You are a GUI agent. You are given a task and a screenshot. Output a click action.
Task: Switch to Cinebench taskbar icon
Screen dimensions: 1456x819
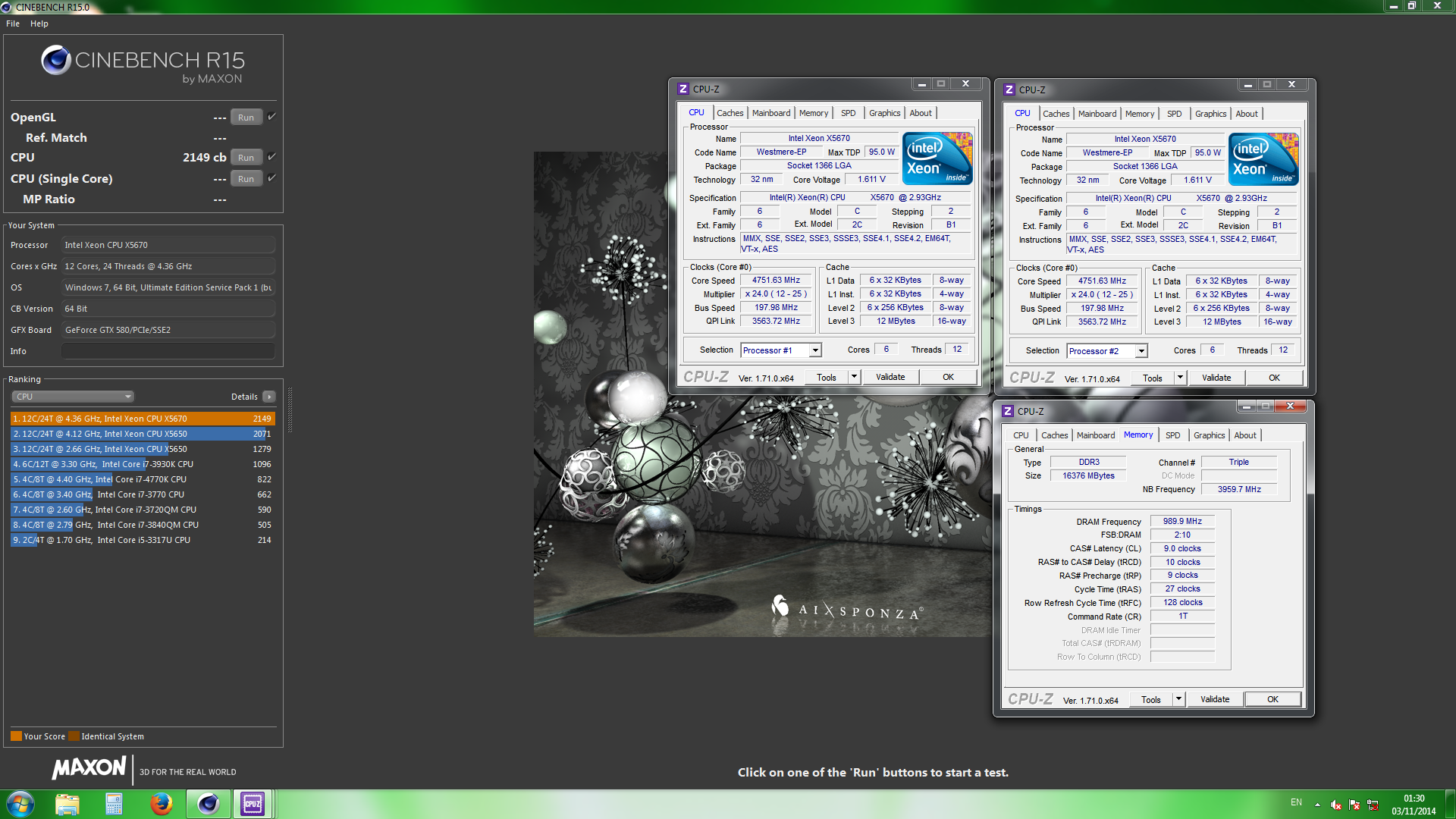tap(208, 804)
